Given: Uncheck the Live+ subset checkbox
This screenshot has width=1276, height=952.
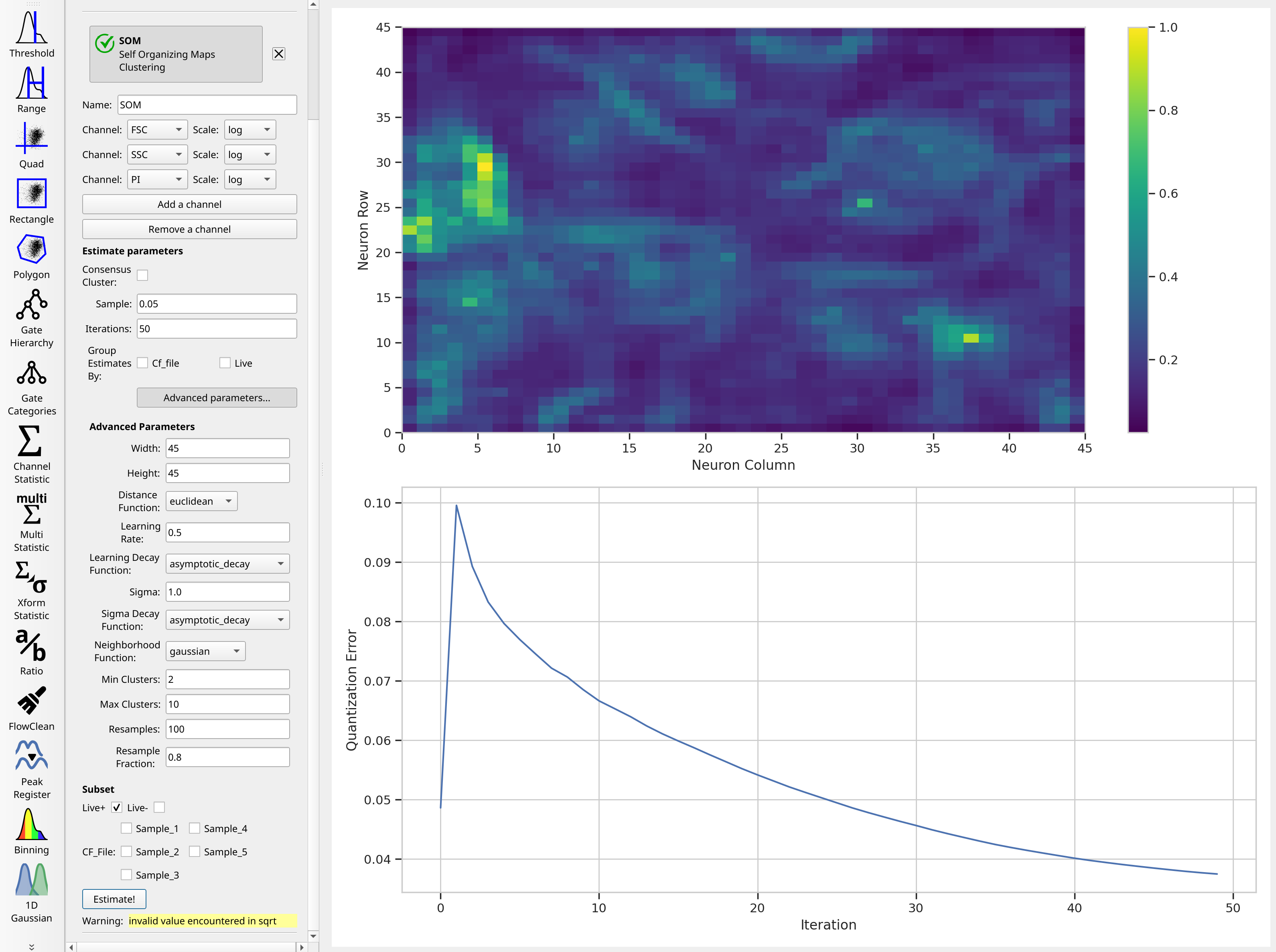Looking at the screenshot, I should point(117,807).
